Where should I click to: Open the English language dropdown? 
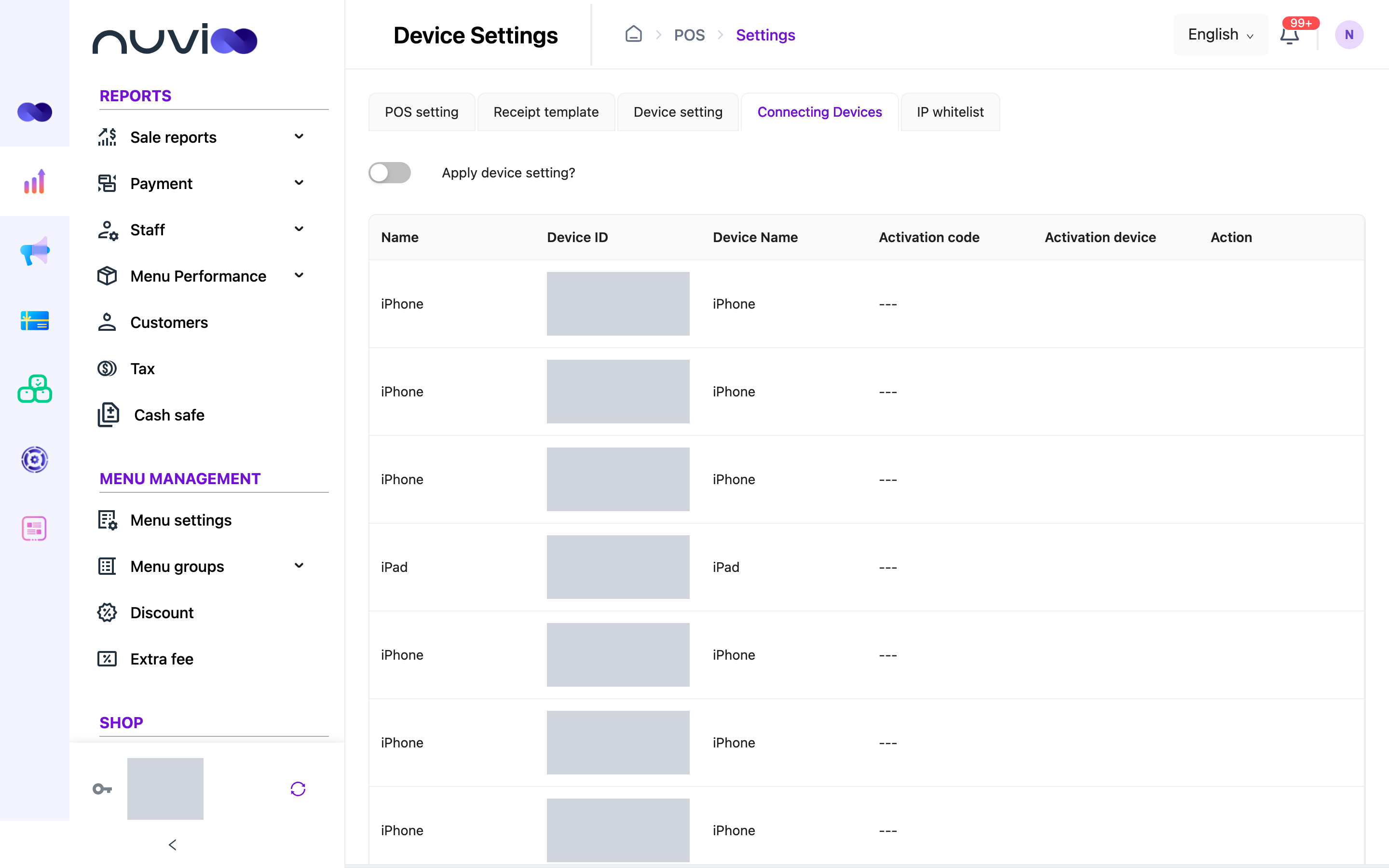pos(1220,34)
